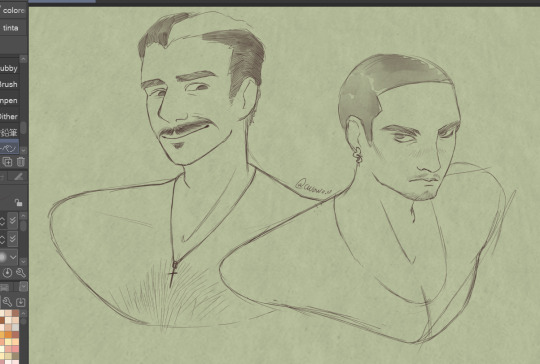Pick the olive-tan color swatch
This screenshot has width=540, height=364.
[x=15, y=356]
